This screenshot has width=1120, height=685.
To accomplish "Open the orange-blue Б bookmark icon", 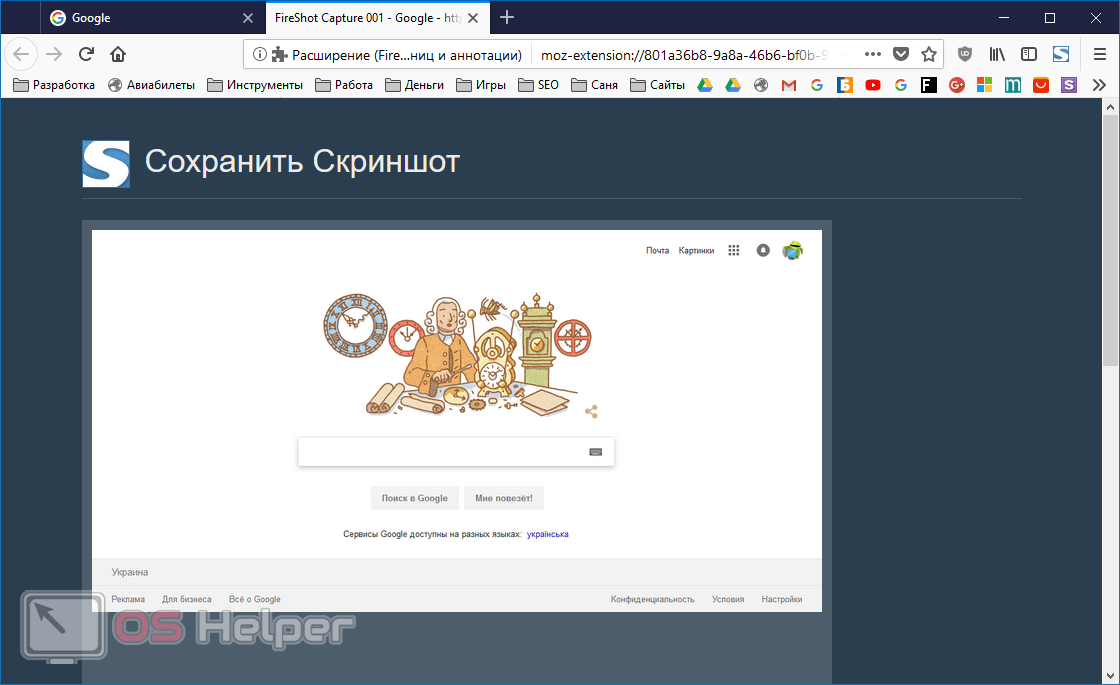I will pyautogui.click(x=844, y=85).
